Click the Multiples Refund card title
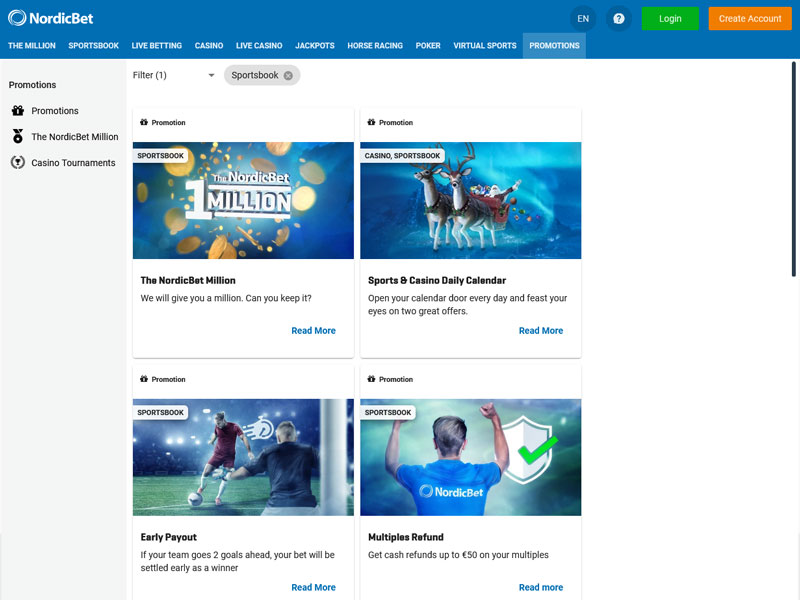 tap(406, 537)
